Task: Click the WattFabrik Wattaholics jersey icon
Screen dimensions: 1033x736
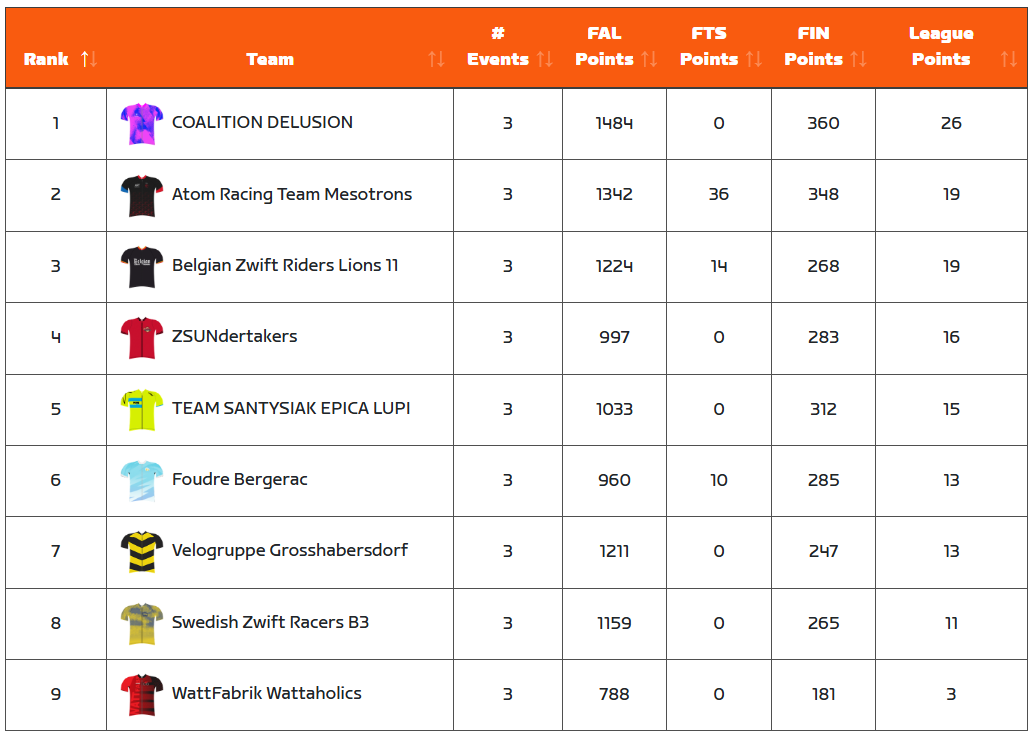Action: point(141,695)
